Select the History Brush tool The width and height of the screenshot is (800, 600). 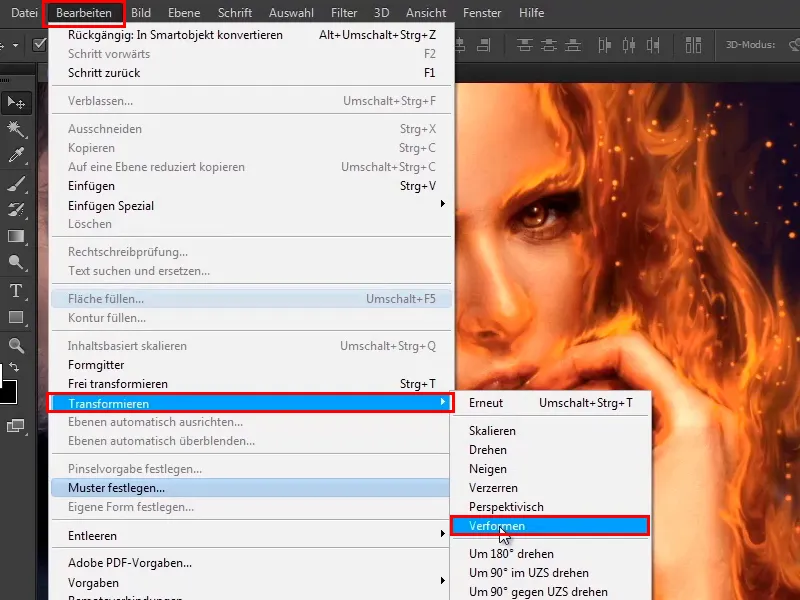click(16, 210)
